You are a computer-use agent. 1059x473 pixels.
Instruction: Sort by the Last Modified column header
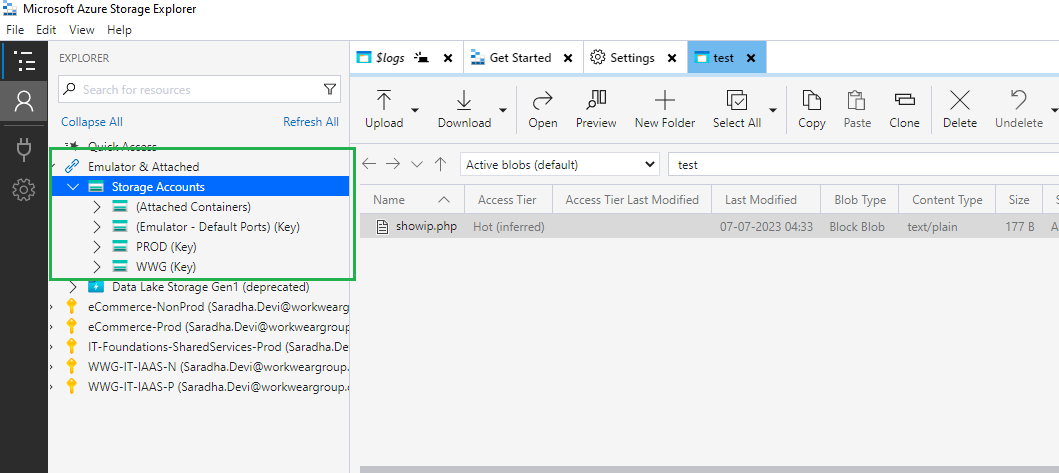coord(768,199)
